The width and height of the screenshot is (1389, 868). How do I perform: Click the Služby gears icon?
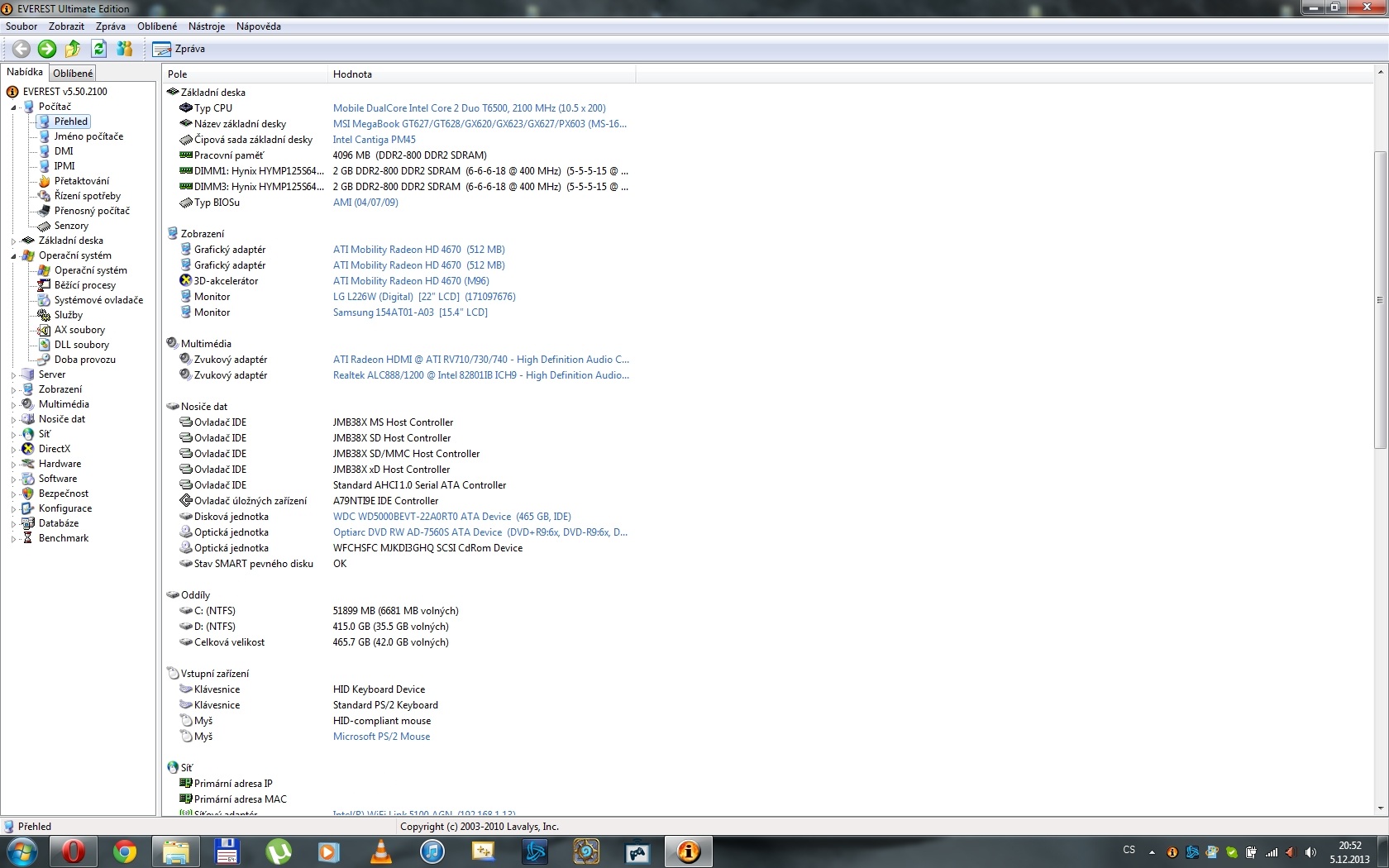pyautogui.click(x=45, y=315)
